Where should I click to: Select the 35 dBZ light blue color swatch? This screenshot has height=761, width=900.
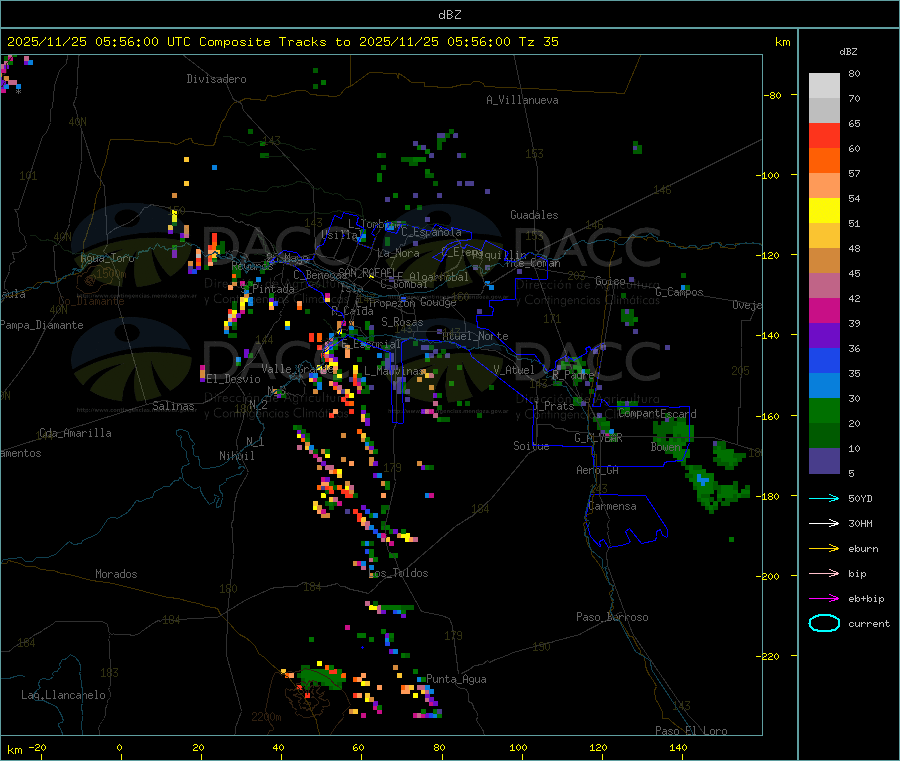[824, 386]
